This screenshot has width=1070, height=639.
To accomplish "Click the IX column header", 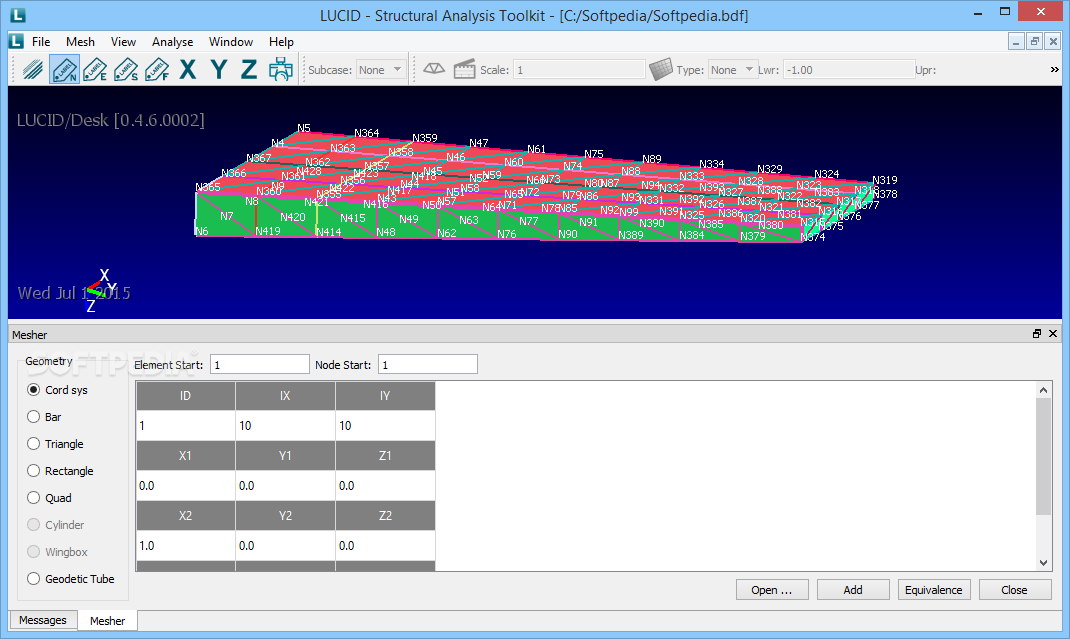I will tap(285, 396).
